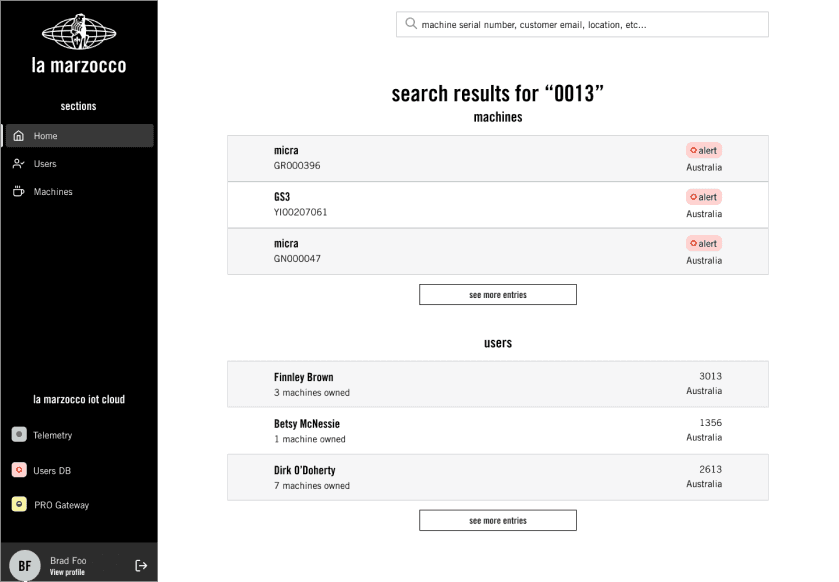839x582 pixels.
Task: Click Australia under user ID 3013
Action: click(704, 391)
